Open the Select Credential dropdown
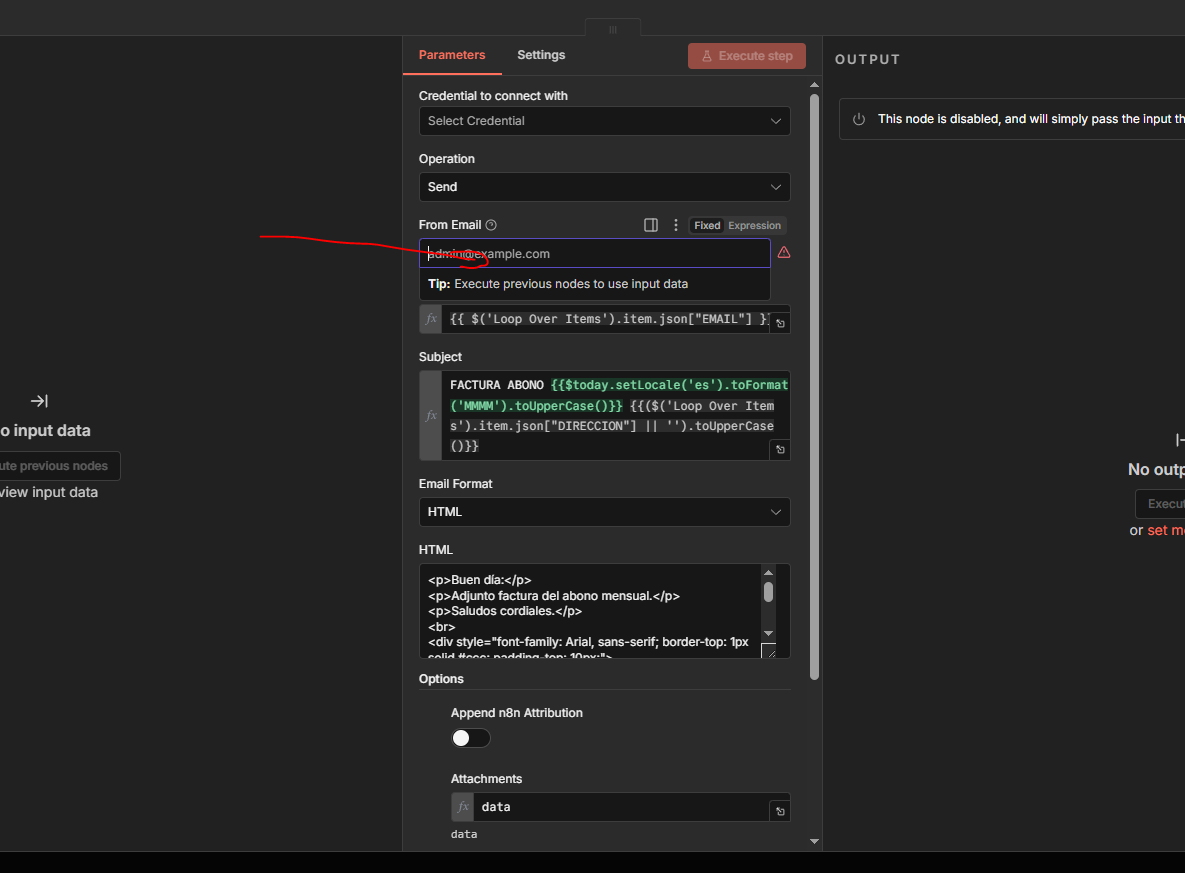 click(x=604, y=121)
